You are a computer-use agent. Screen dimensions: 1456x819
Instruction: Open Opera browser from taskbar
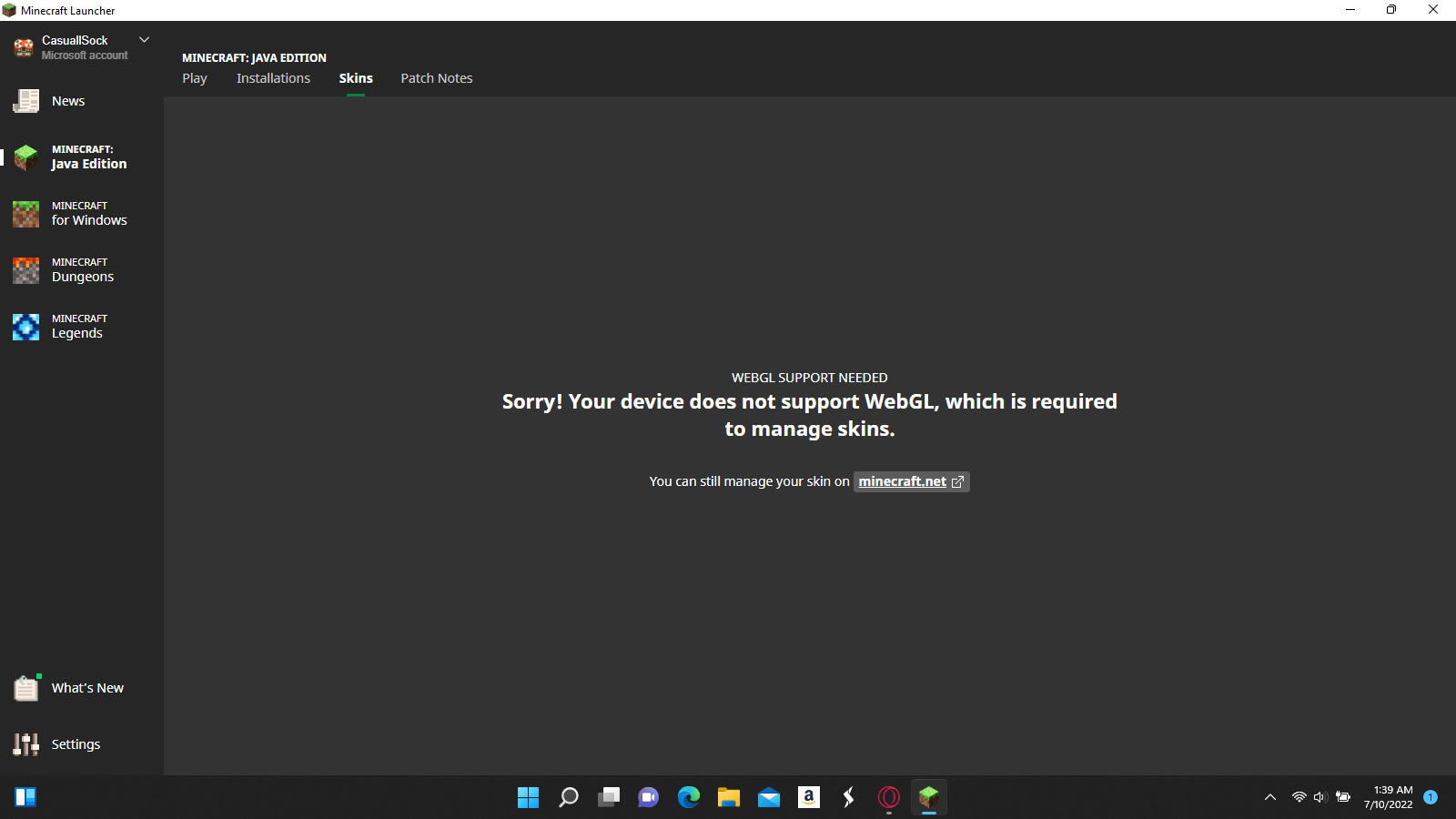coord(889,797)
